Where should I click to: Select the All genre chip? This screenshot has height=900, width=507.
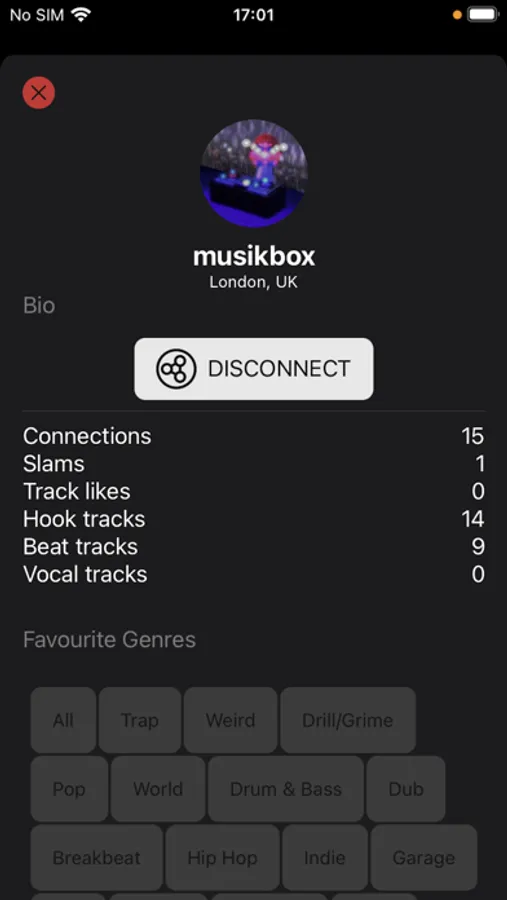[63, 720]
